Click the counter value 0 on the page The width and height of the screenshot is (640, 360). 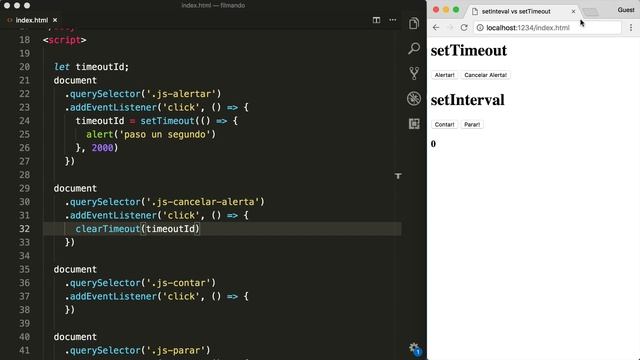(x=433, y=144)
